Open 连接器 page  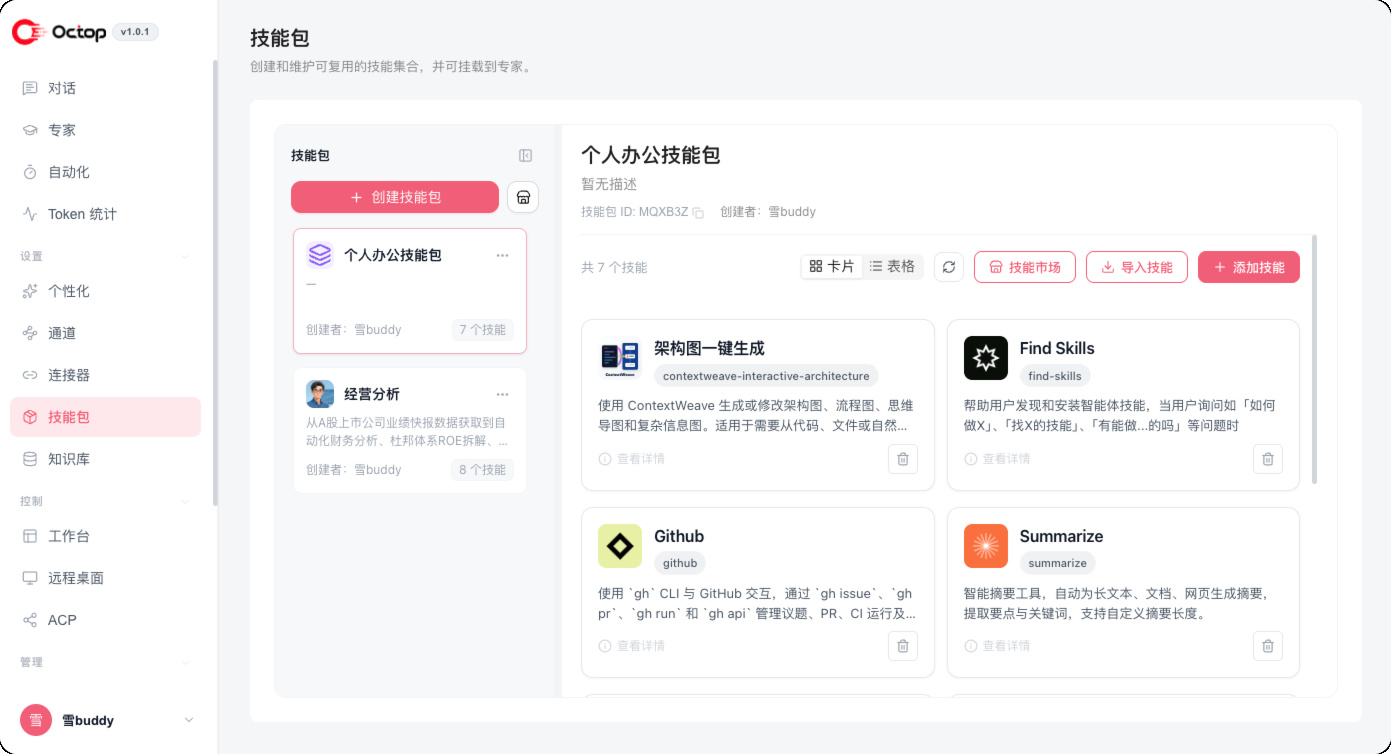pyautogui.click(x=106, y=375)
